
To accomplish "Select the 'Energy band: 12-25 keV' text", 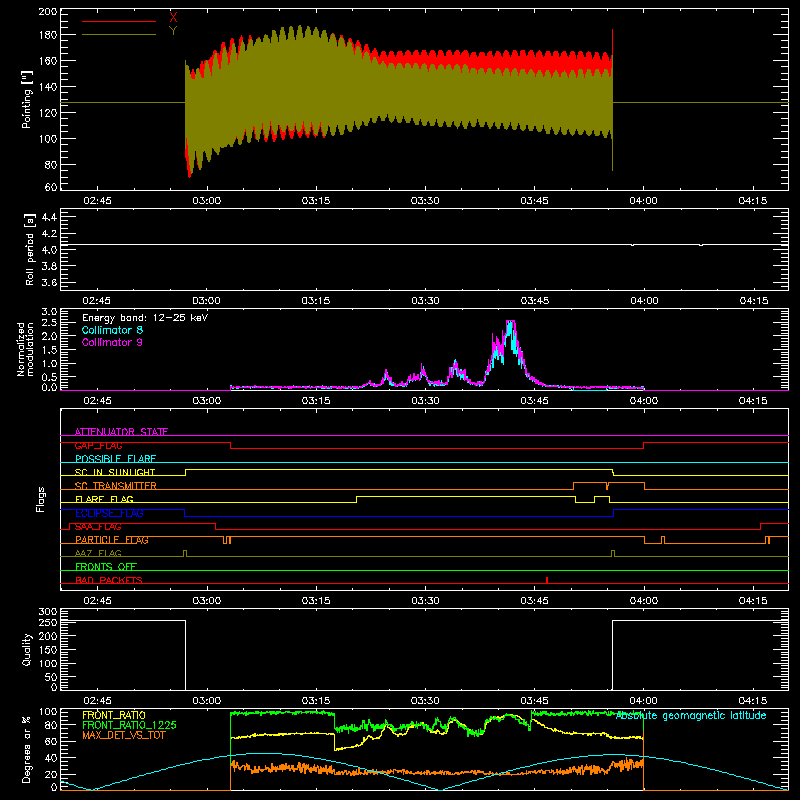I will point(145,318).
